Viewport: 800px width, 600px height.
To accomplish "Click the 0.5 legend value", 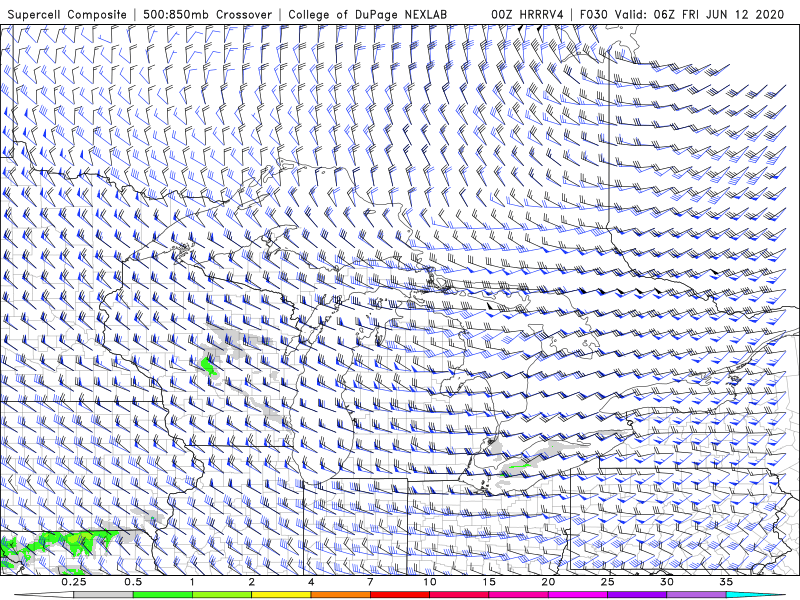I will click(x=133, y=582).
